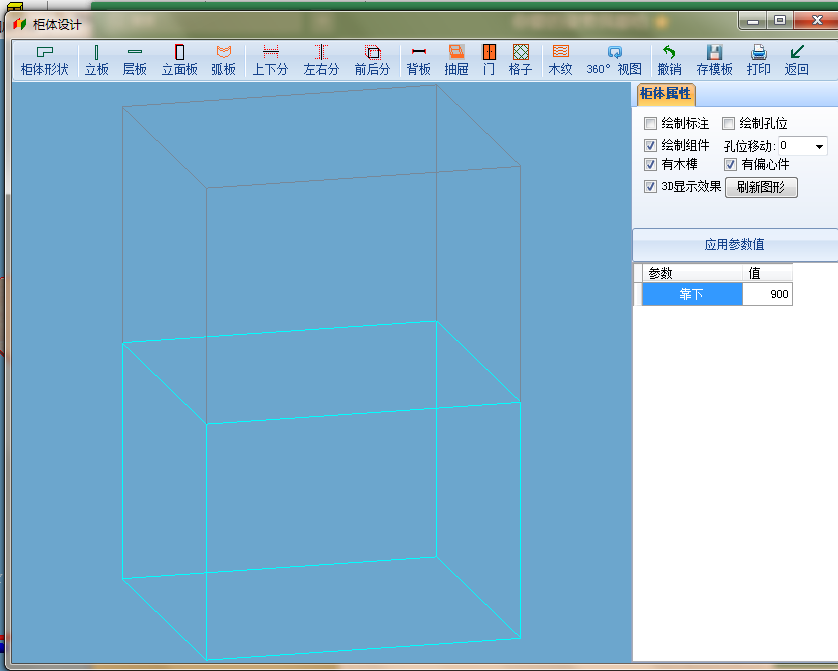Choose the 弧板 curved board tool
This screenshot has height=671, width=838.
coord(223,60)
